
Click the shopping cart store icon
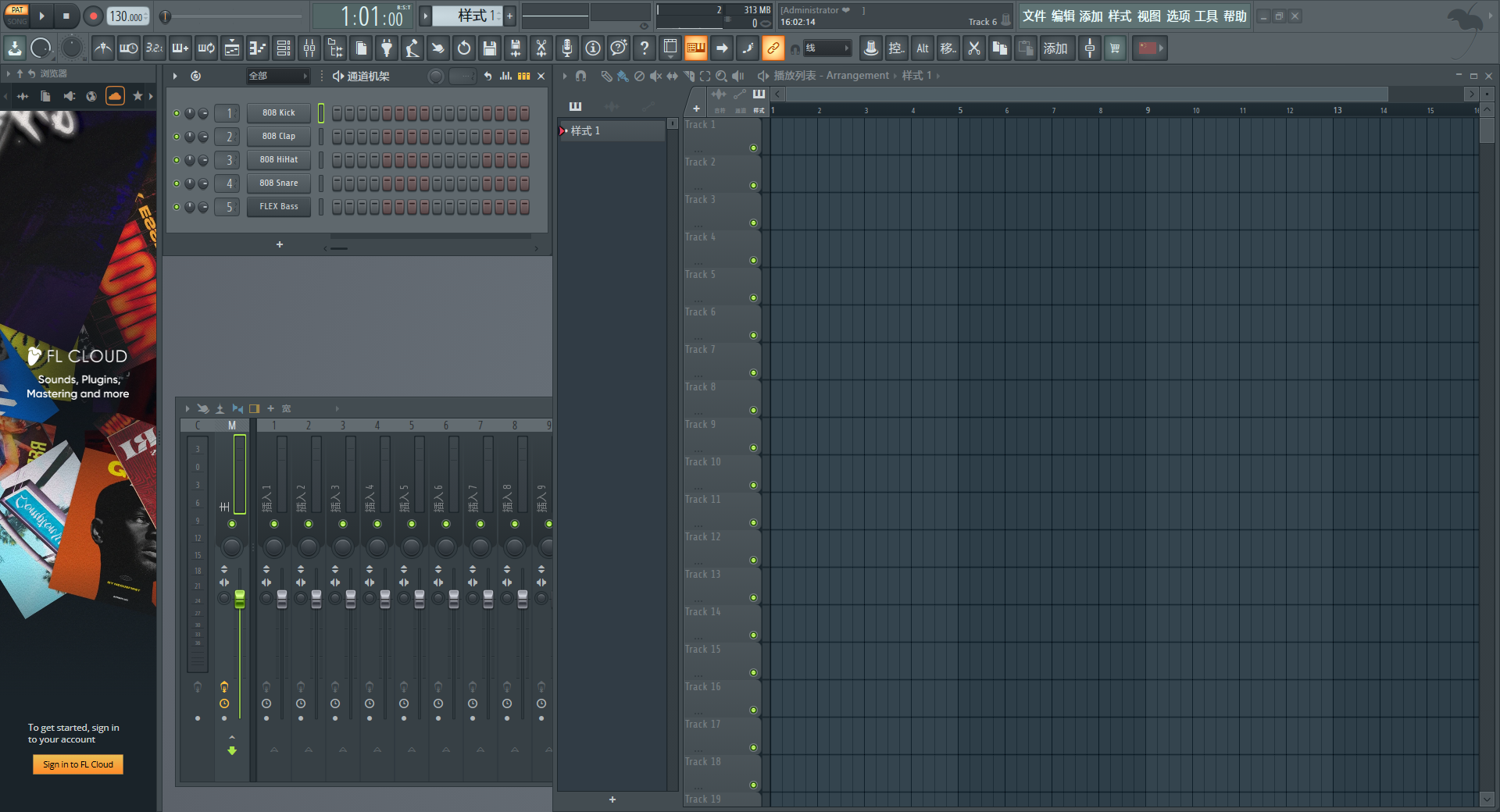point(1115,48)
